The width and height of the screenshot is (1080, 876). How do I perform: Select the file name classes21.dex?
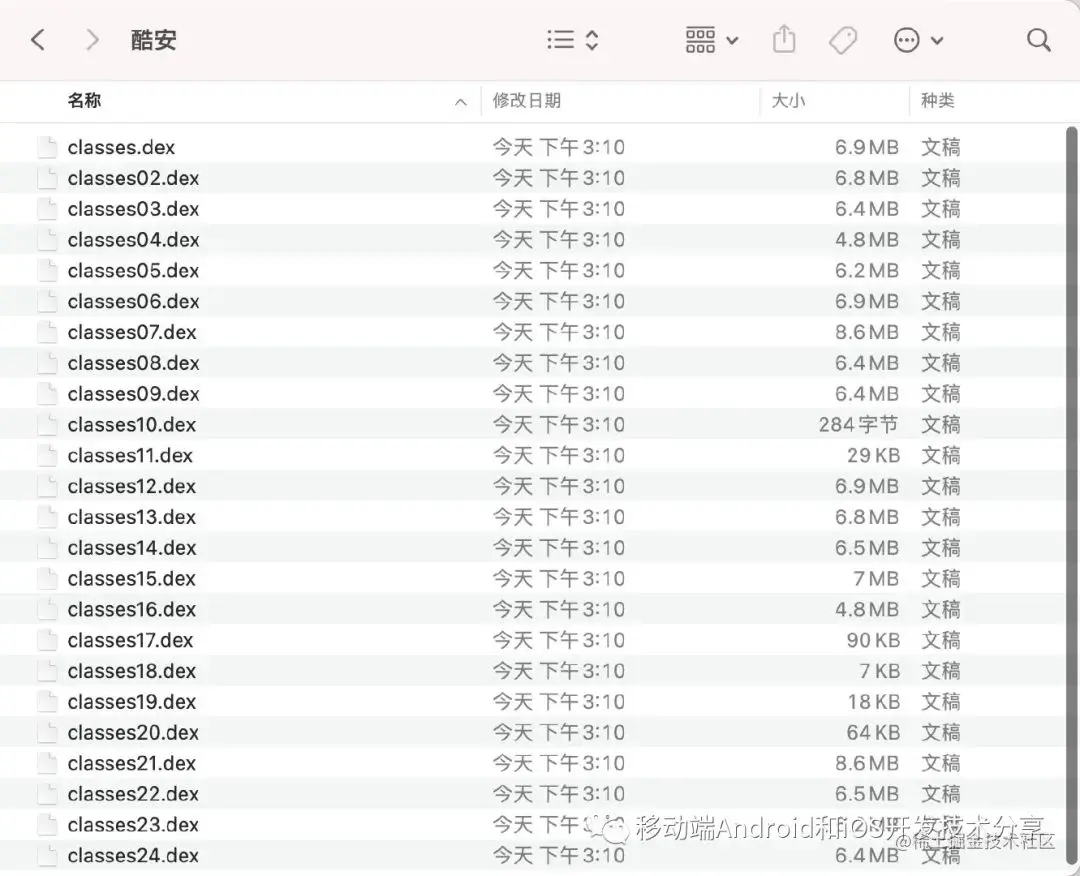[x=132, y=763]
